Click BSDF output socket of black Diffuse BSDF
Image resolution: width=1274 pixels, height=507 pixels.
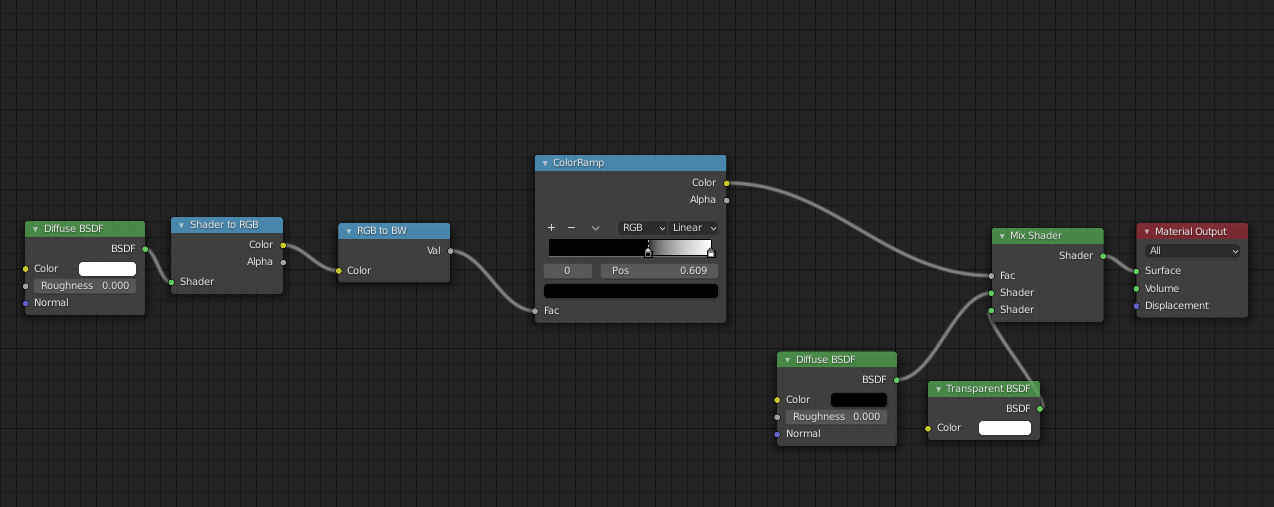[897, 380]
